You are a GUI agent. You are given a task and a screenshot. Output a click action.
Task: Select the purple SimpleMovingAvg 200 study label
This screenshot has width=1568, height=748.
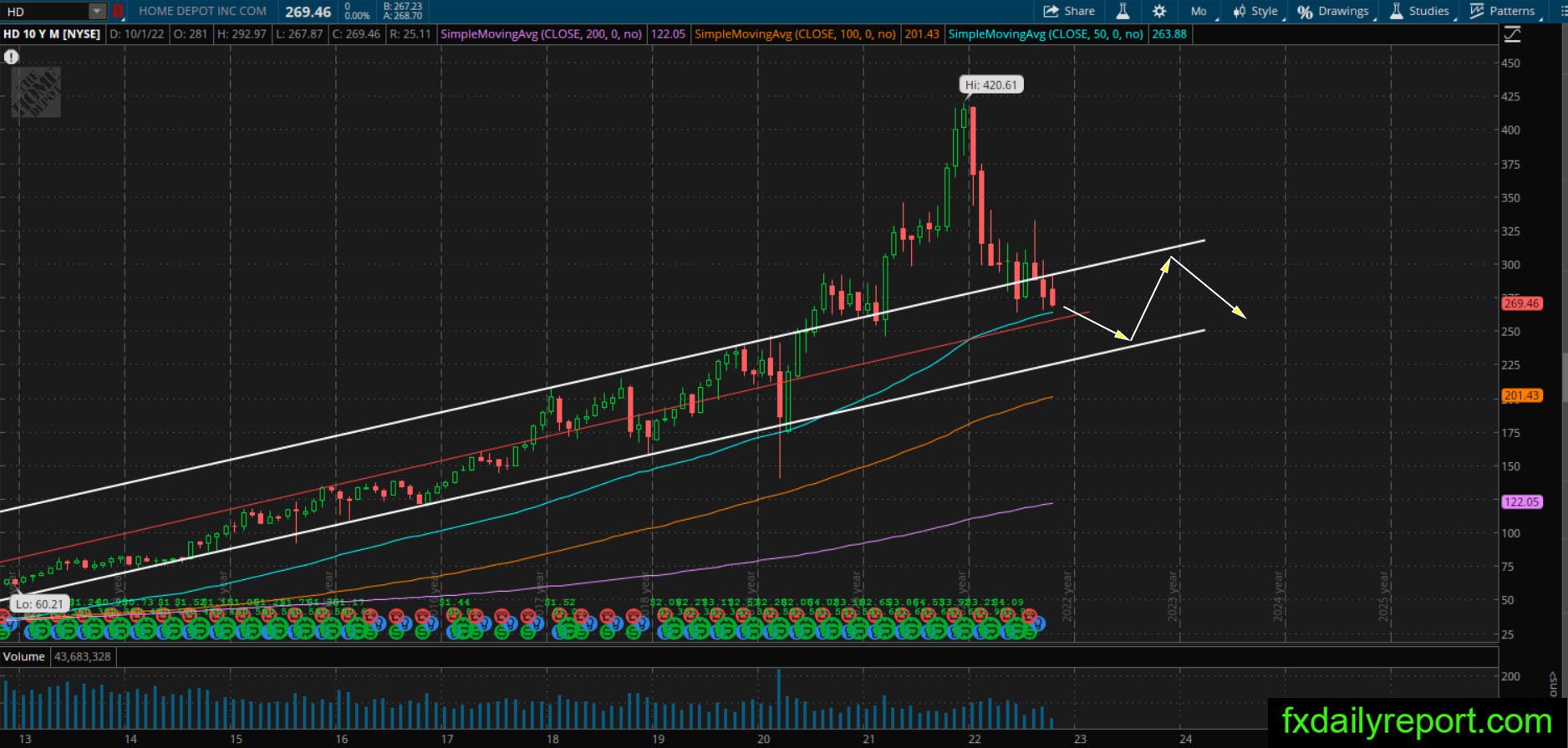pos(542,34)
